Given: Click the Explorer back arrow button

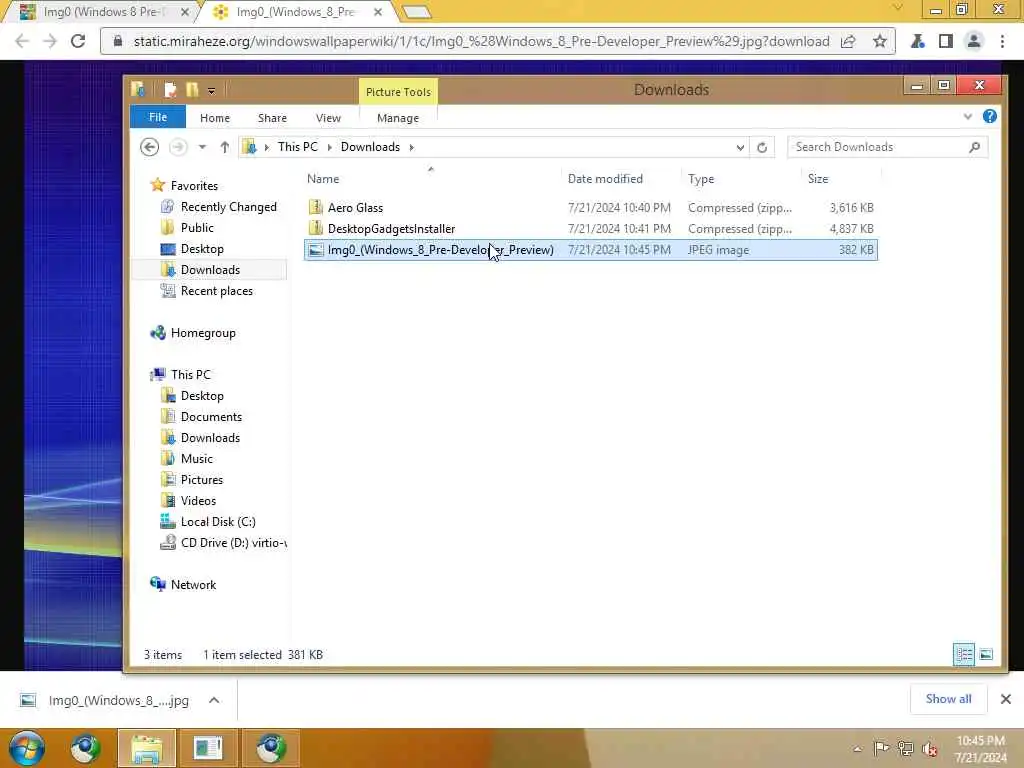Looking at the screenshot, I should click(x=150, y=147).
